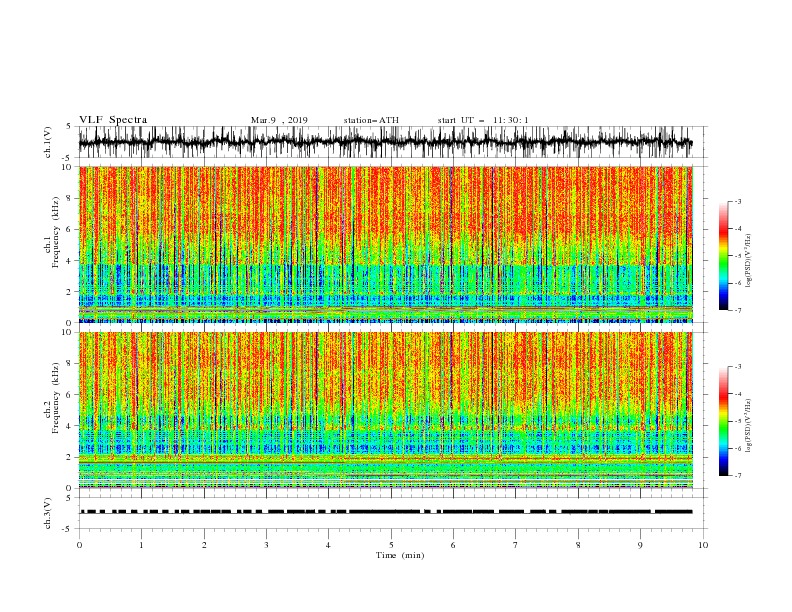
Task: Click the ch.1 voltage waveform trace
Action: (x=385, y=142)
